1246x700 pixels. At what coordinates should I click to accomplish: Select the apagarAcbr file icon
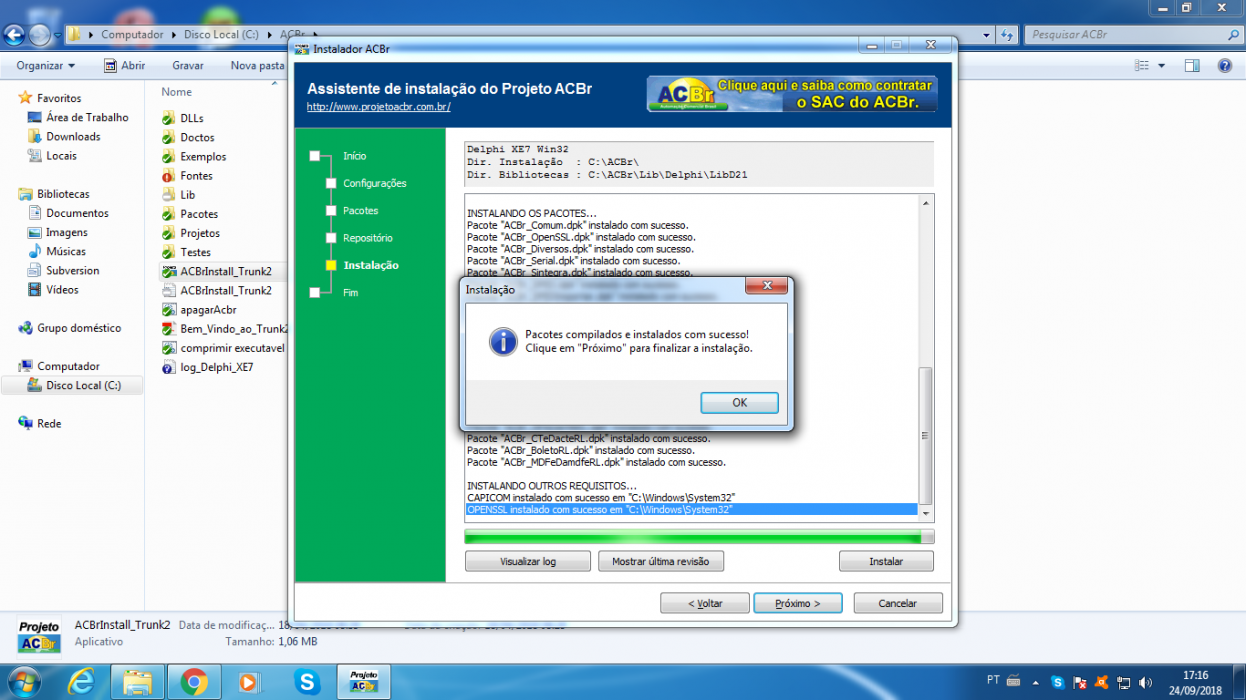coord(169,310)
